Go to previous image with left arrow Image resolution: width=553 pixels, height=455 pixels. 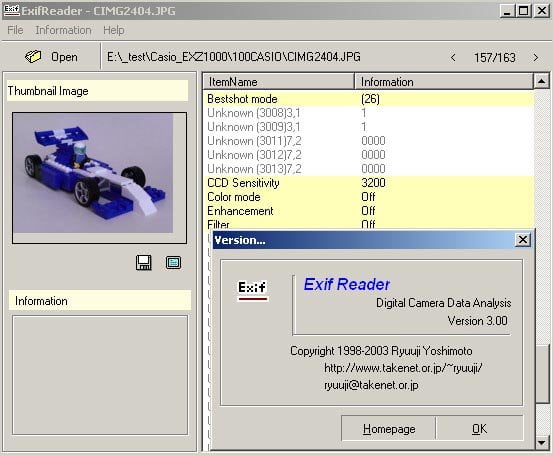click(x=453, y=57)
